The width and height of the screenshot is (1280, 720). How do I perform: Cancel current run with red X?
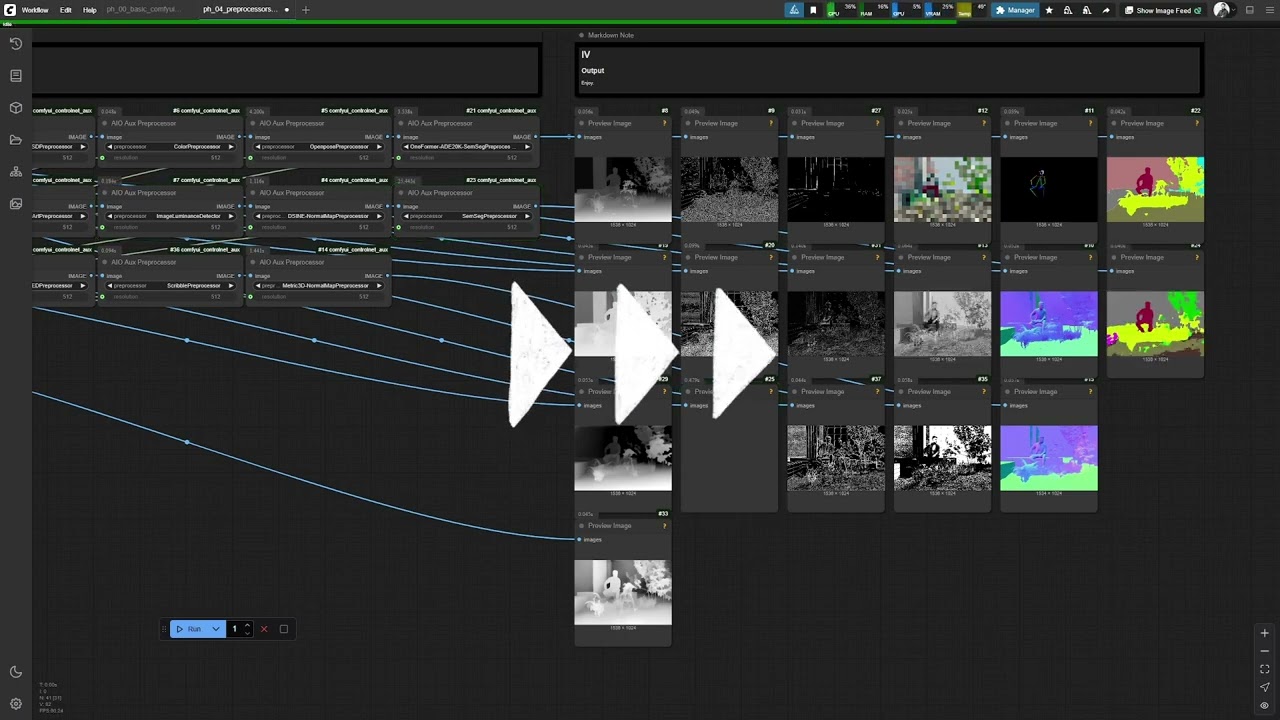pyautogui.click(x=264, y=629)
